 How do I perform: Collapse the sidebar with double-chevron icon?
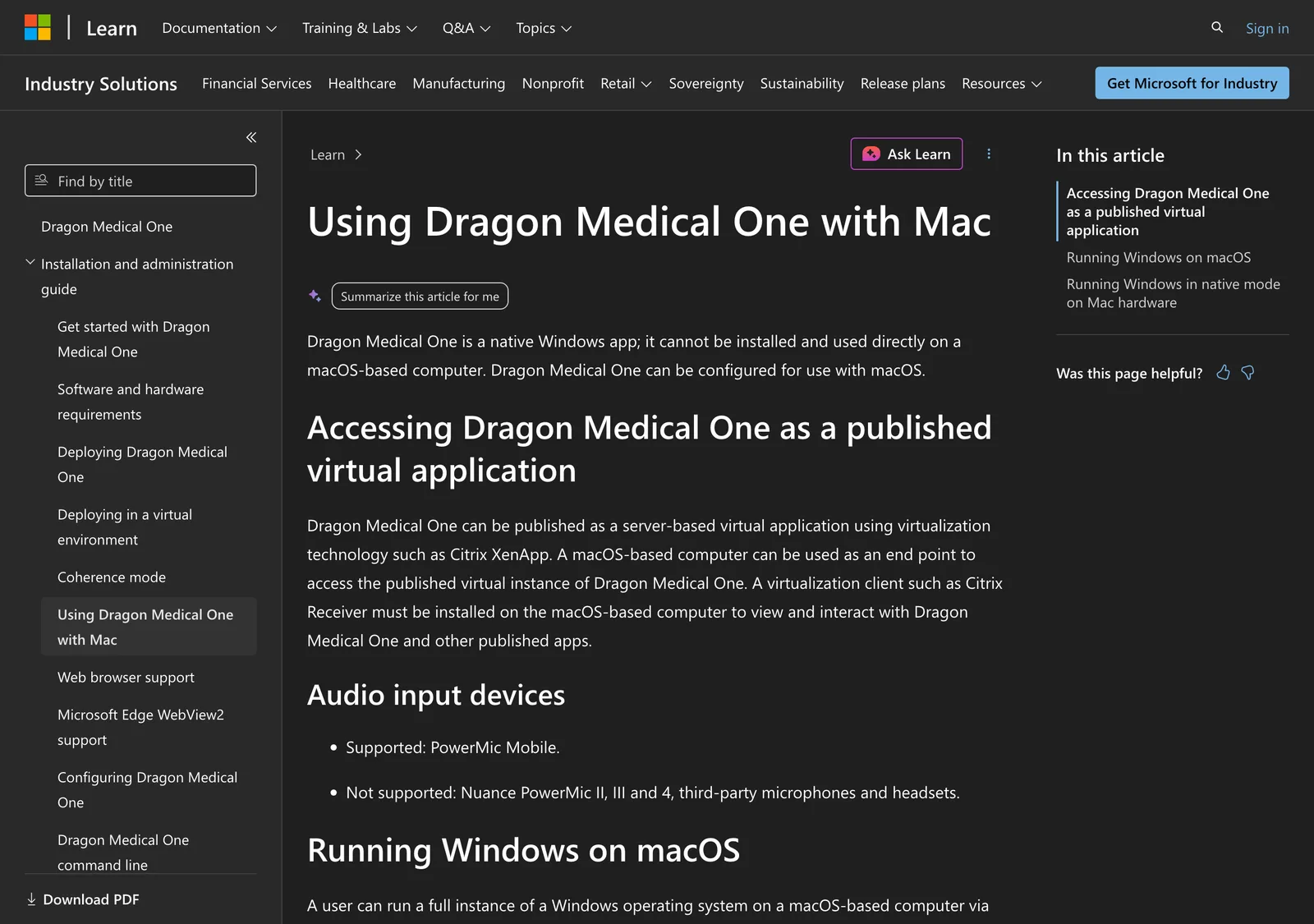coord(251,137)
